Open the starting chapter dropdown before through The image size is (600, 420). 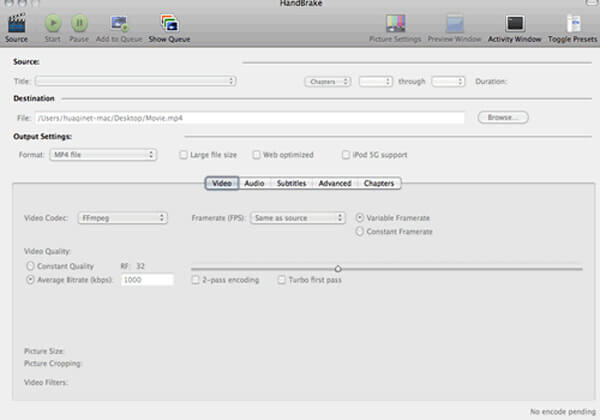pos(376,81)
